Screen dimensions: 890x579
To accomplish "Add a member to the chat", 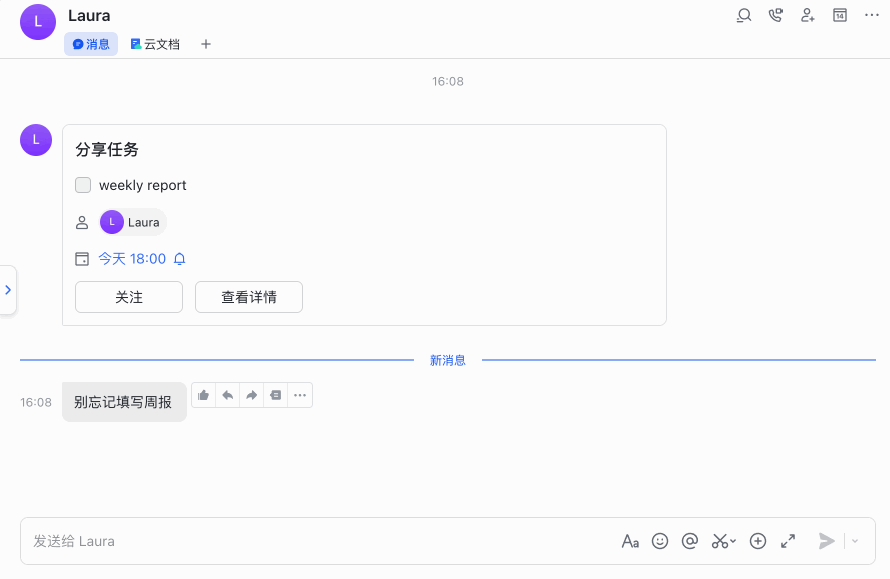I will click(808, 15).
